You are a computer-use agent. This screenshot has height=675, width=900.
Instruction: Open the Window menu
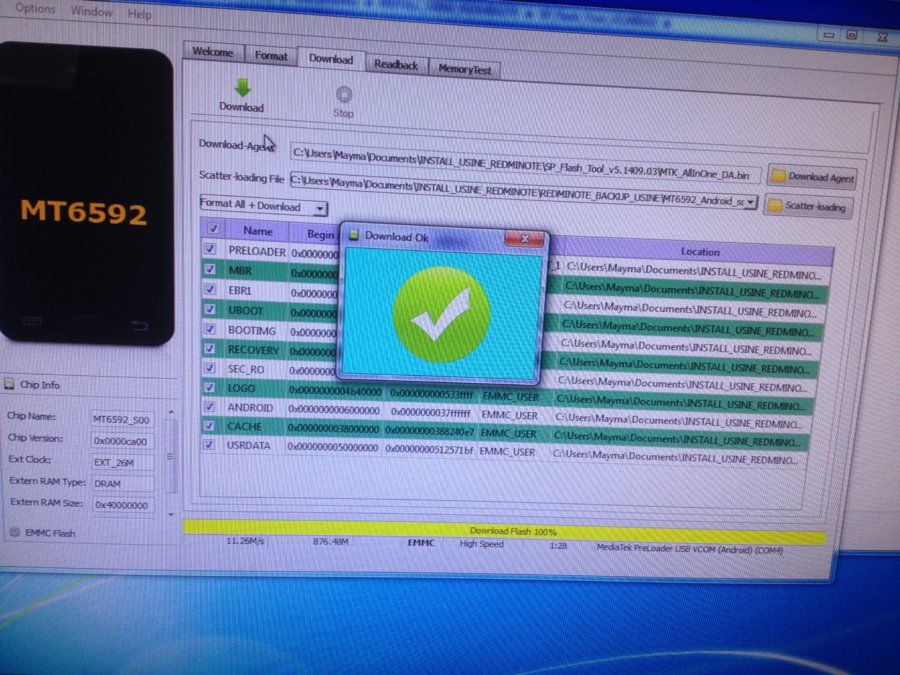pyautogui.click(x=91, y=11)
